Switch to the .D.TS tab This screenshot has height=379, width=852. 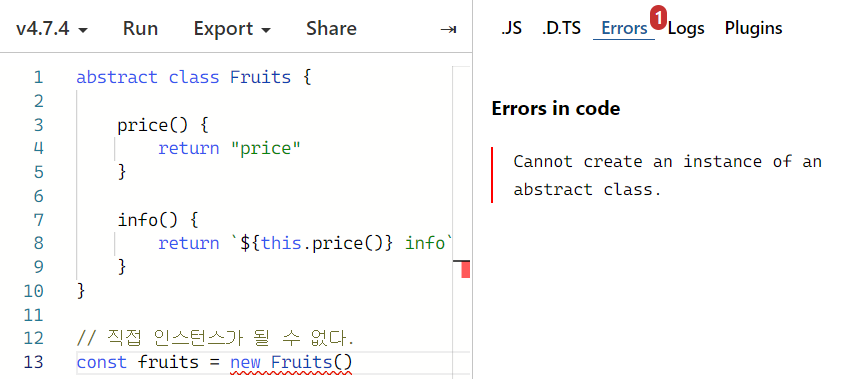tap(561, 28)
